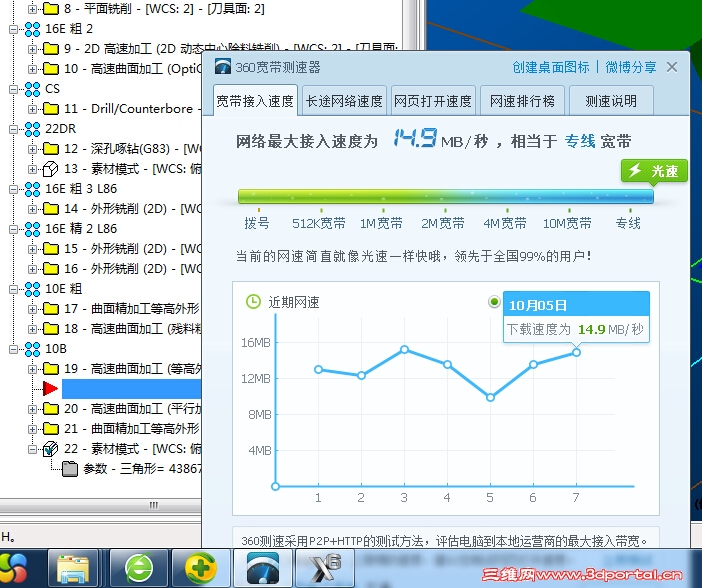
Task: Click group icon of 16E 精 2 L86
Action: [32, 229]
